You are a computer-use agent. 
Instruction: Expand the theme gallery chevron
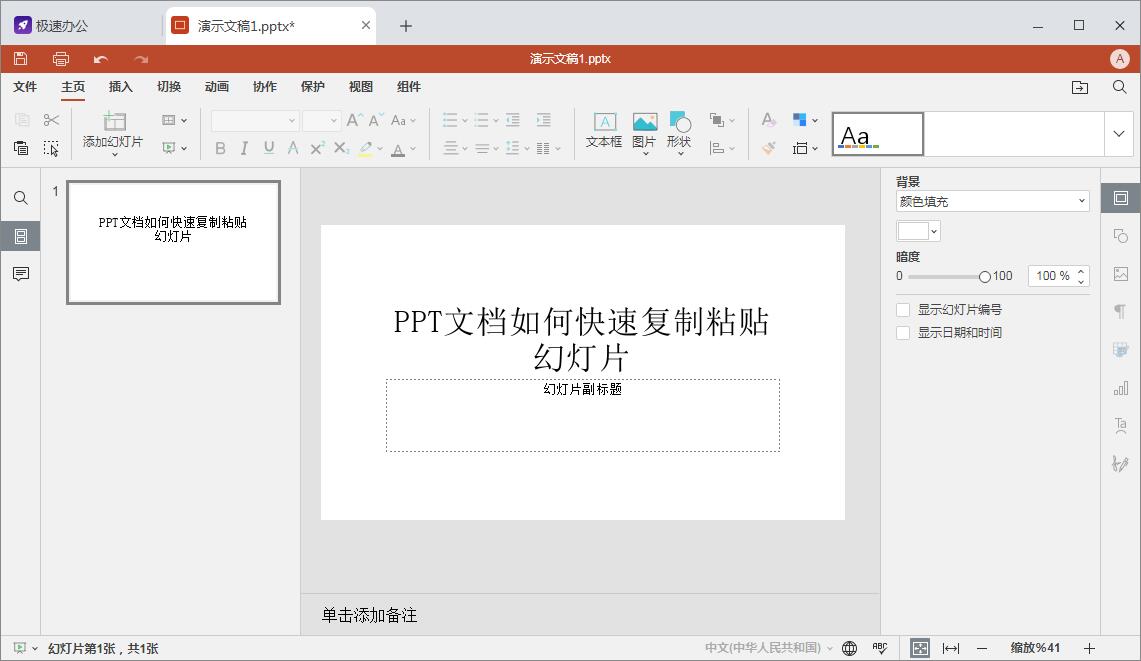click(1118, 134)
